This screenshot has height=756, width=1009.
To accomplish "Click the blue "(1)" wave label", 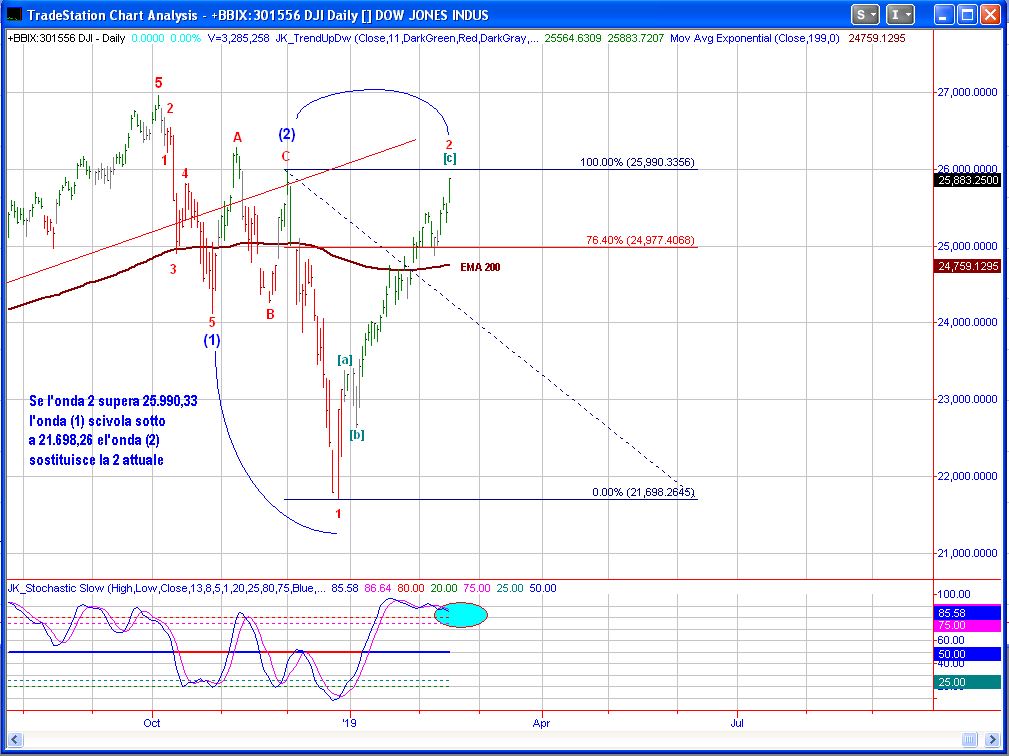I will click(212, 340).
